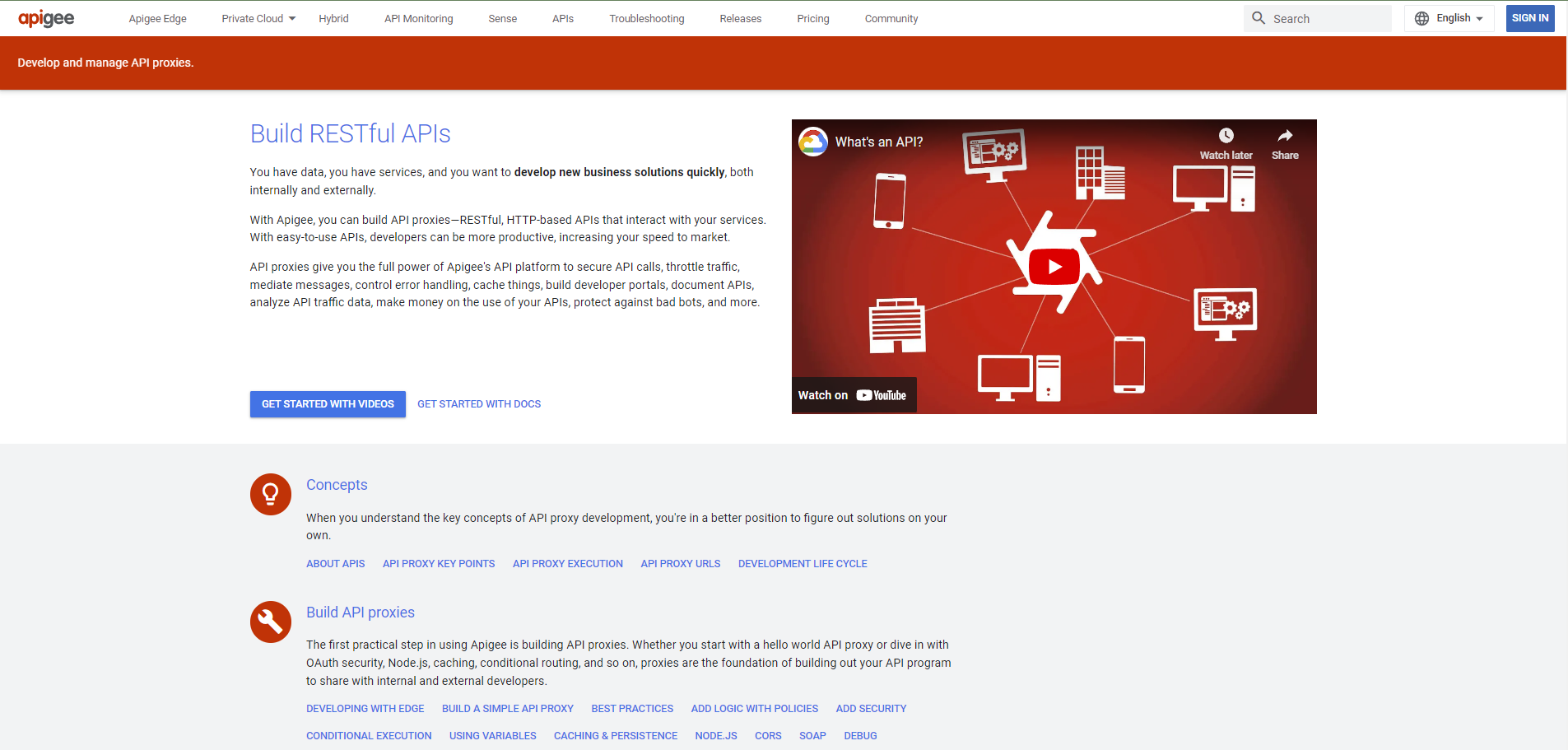
Task: Save the video with Watch later
Action: [x=1227, y=136]
